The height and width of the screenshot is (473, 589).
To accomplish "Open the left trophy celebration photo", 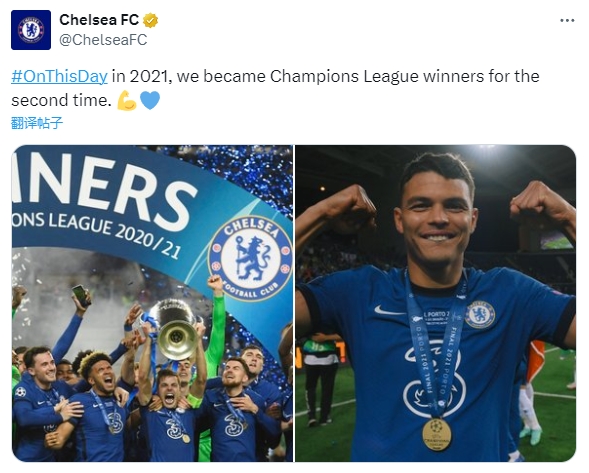I will [153, 303].
